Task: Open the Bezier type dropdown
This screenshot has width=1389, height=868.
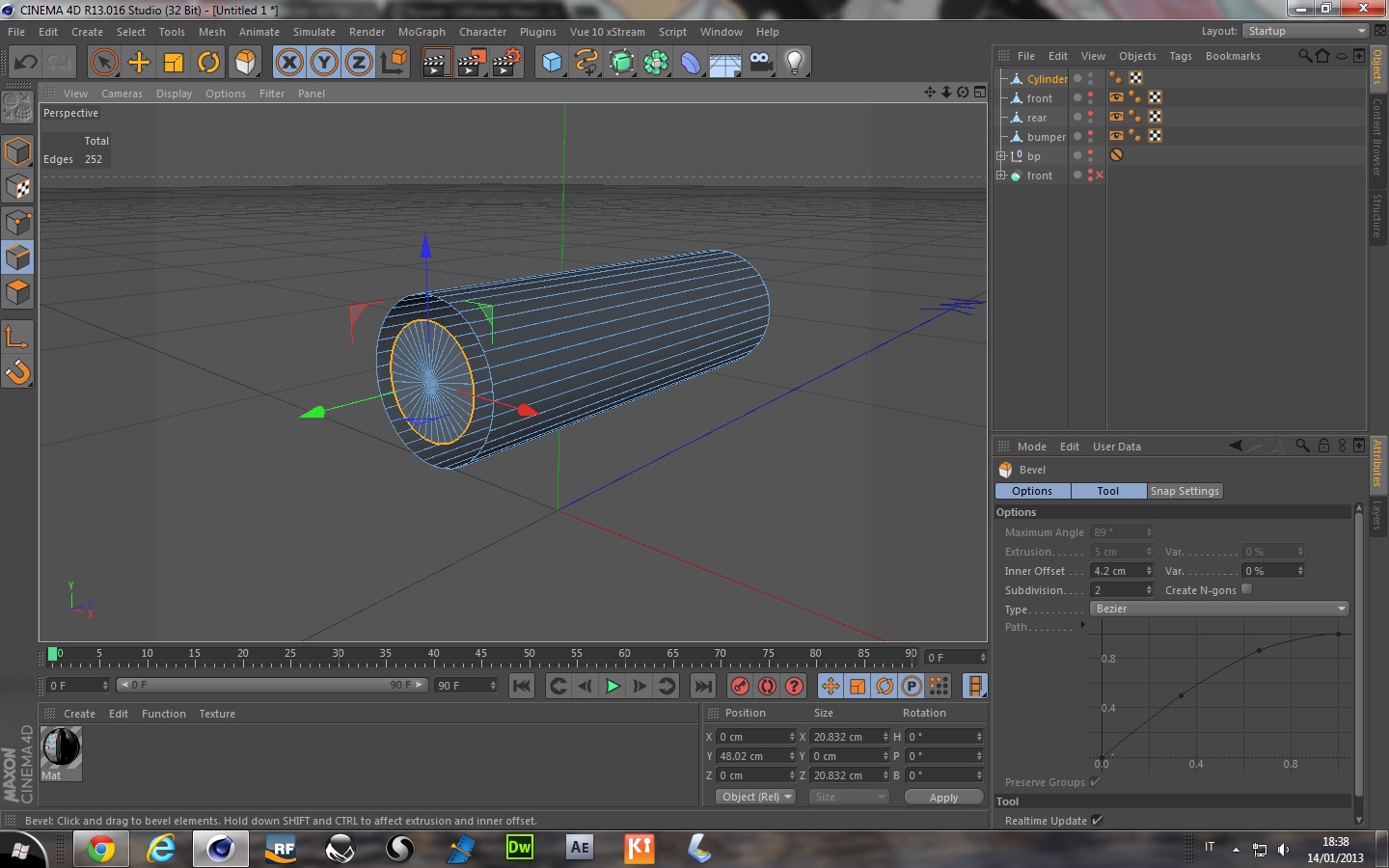Action: tap(1219, 609)
